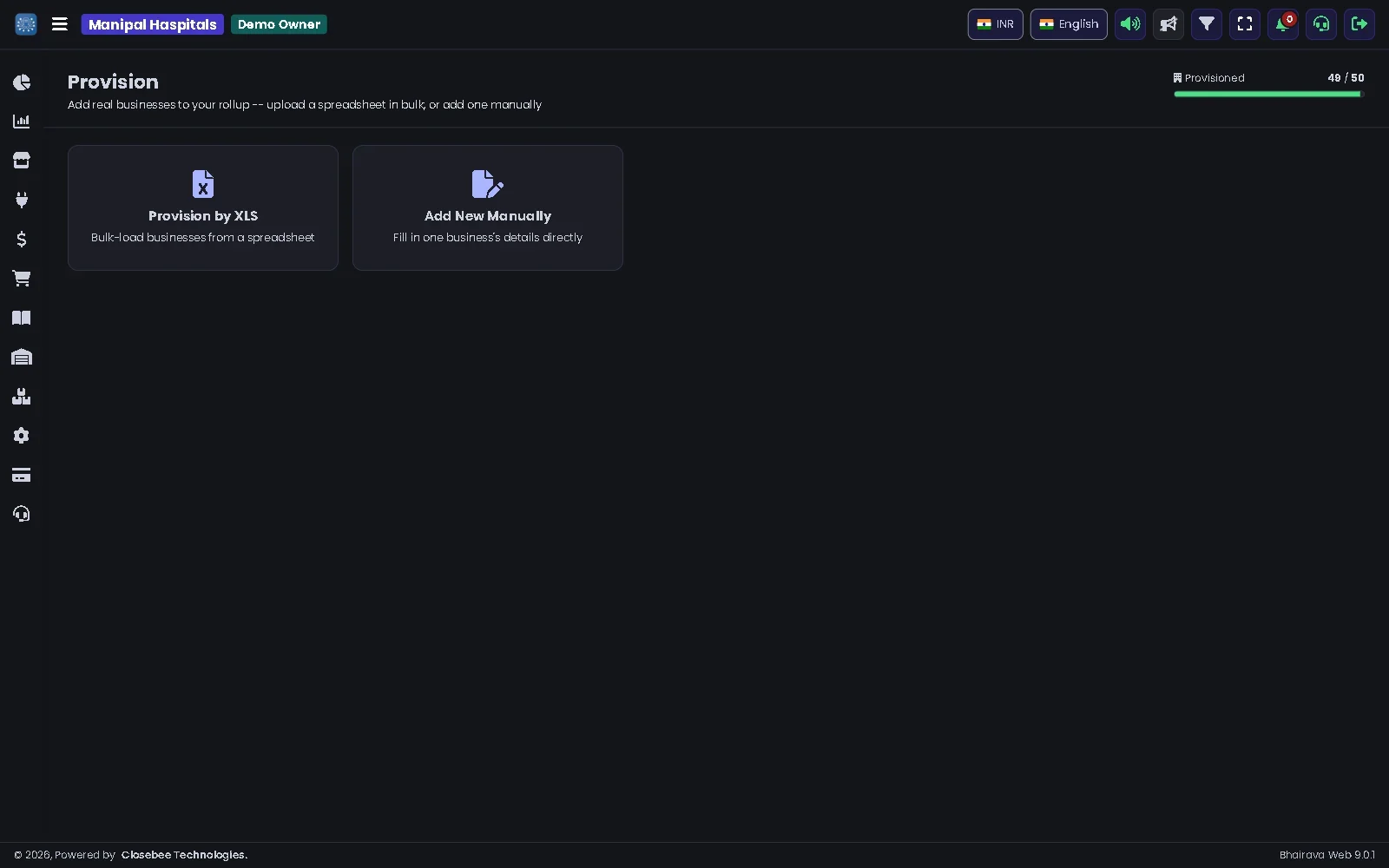
Task: Open the warehouse sidebar icon
Action: 22,357
